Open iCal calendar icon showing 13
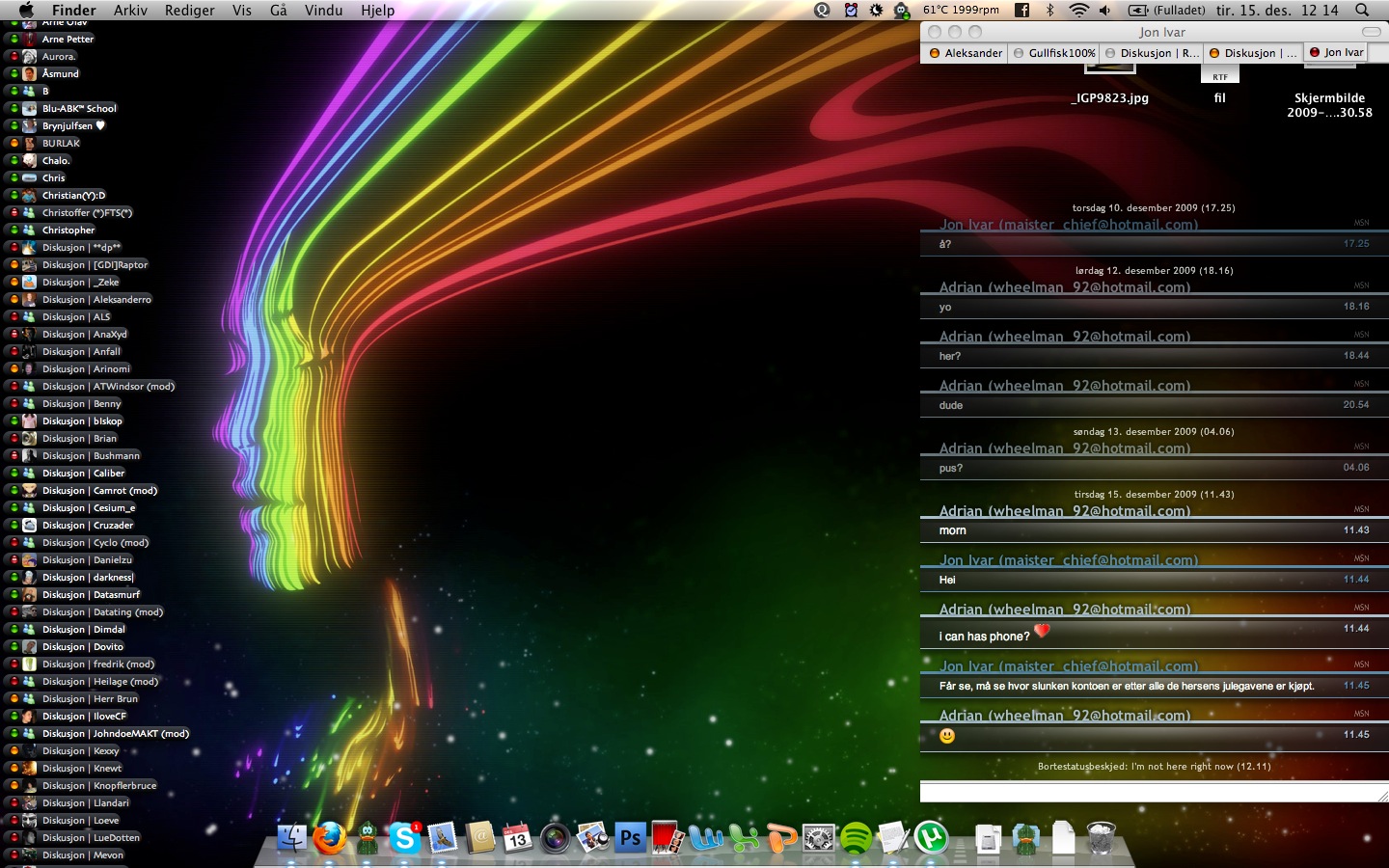Image resolution: width=1389 pixels, height=868 pixels. click(x=517, y=837)
